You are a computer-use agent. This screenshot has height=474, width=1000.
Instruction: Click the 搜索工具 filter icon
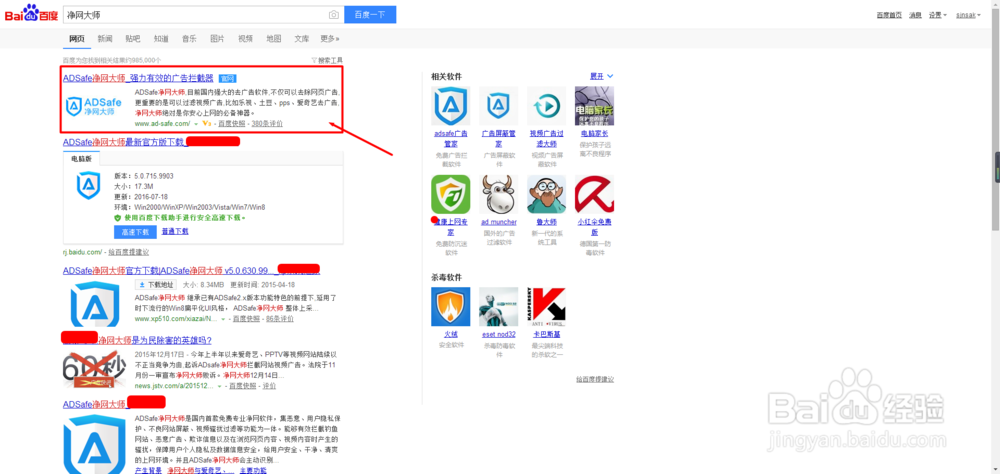pyautogui.click(x=314, y=60)
